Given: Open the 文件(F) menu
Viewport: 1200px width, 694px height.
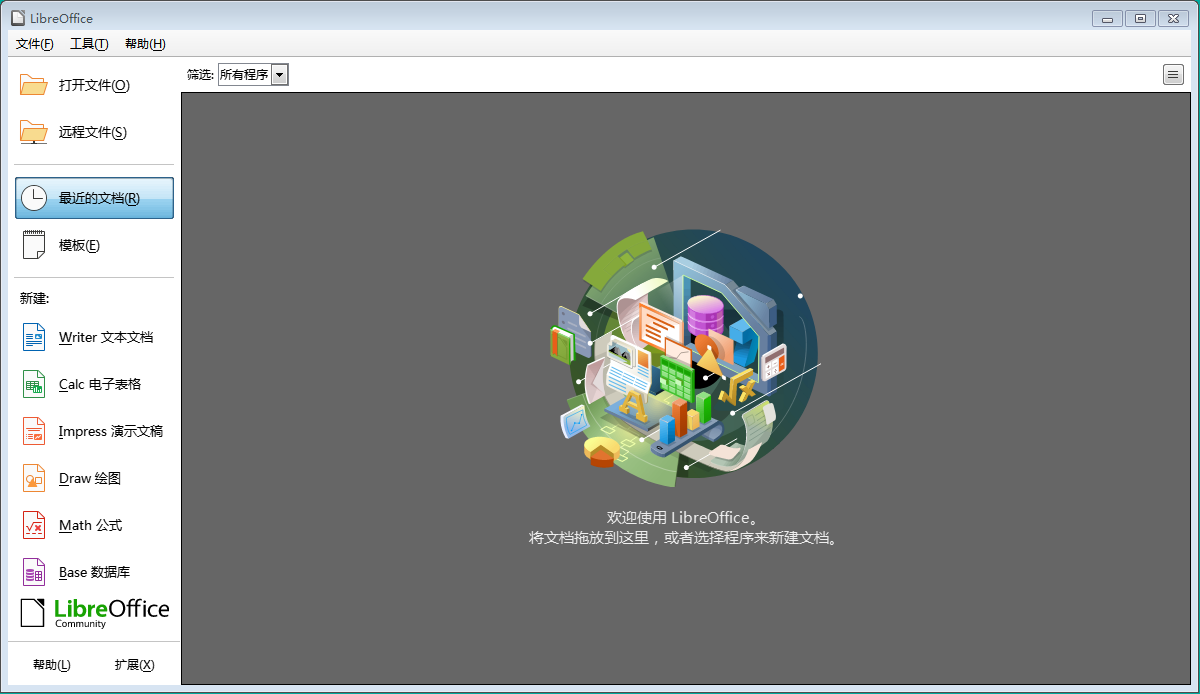Looking at the screenshot, I should 35,44.
